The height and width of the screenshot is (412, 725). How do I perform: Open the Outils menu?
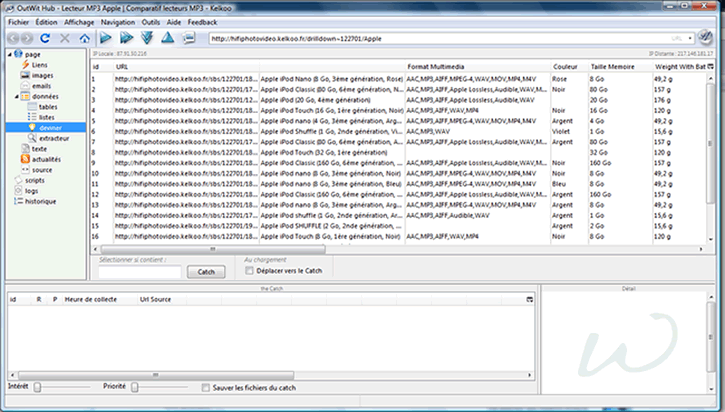pos(150,22)
